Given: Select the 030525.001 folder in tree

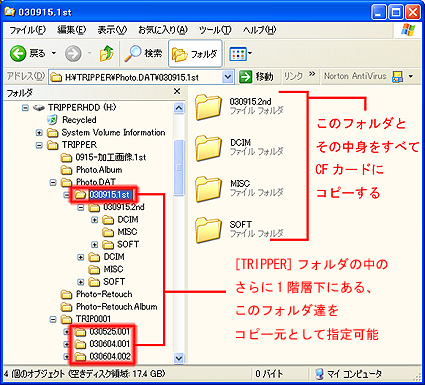Looking at the screenshot, I should point(109,332).
